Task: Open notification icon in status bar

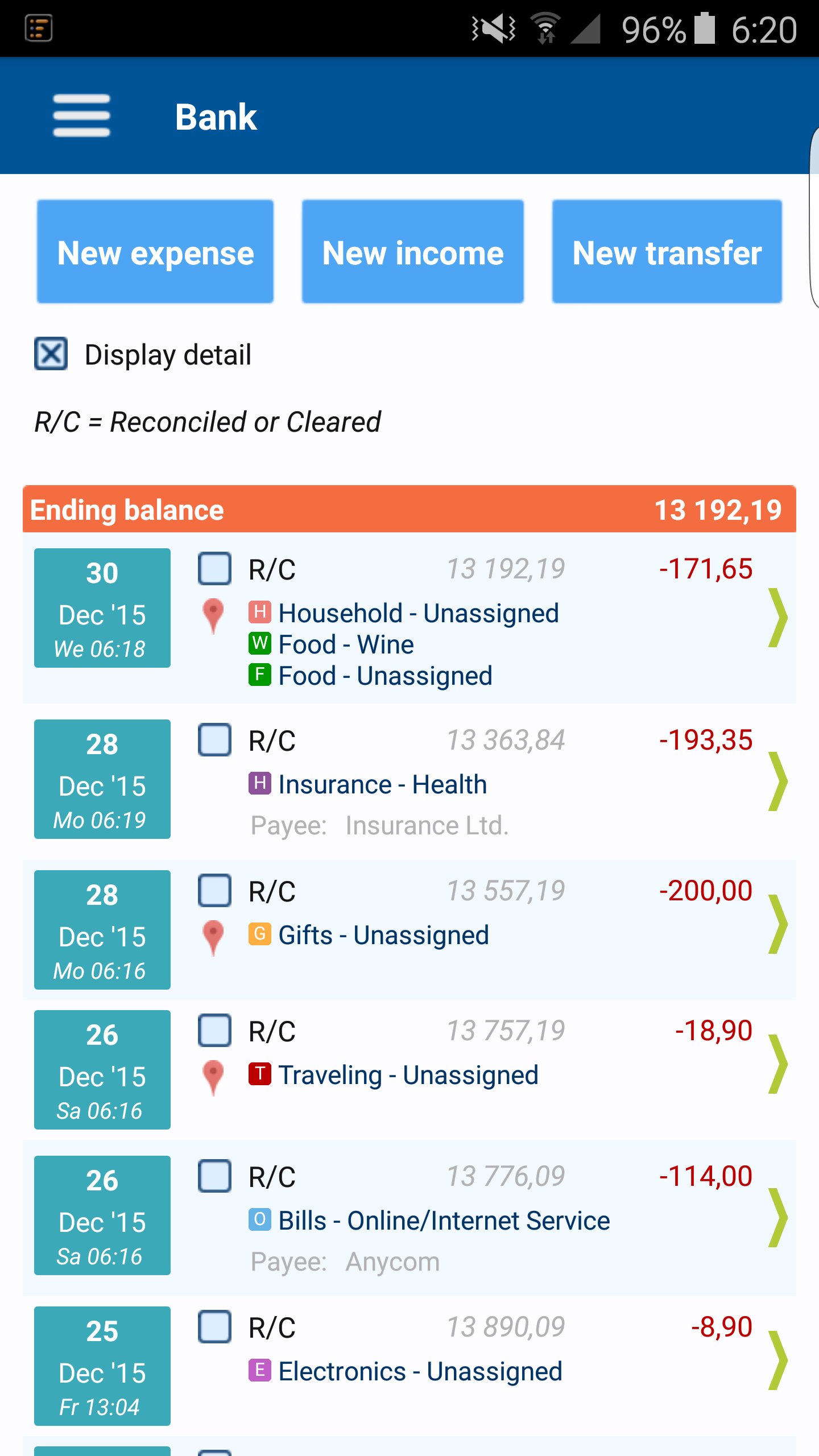Action: pos(39,28)
